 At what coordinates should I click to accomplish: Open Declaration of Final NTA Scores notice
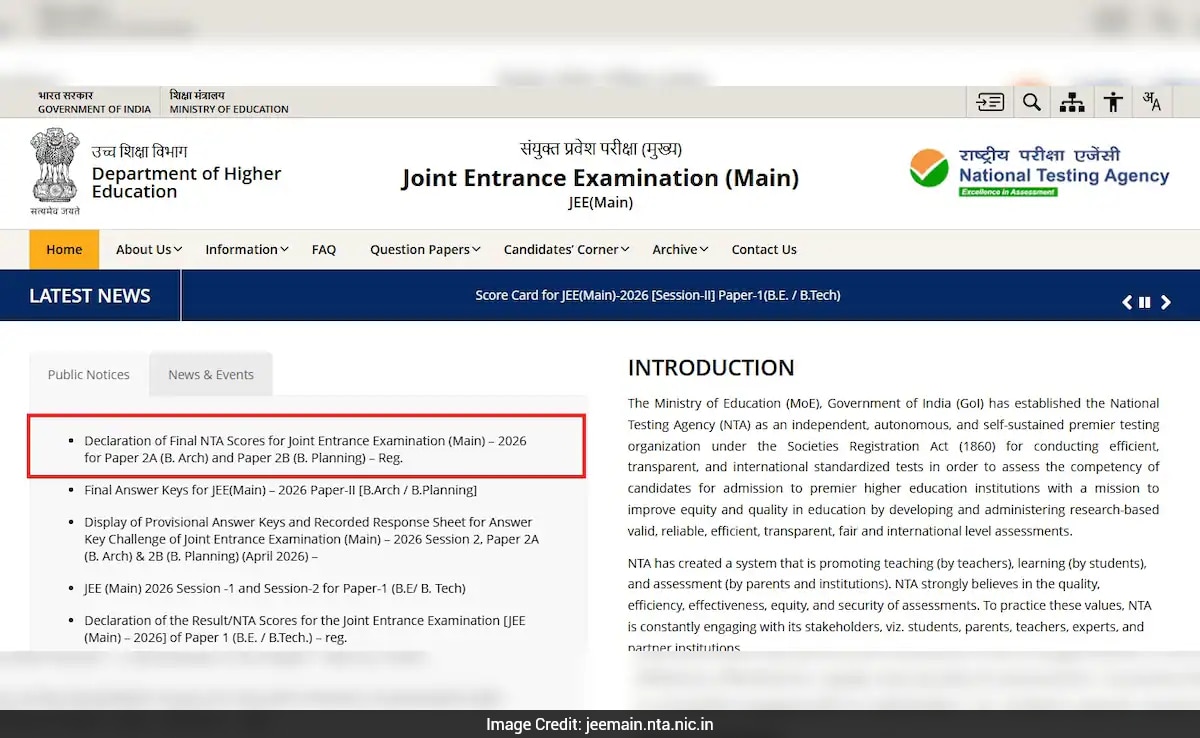305,449
